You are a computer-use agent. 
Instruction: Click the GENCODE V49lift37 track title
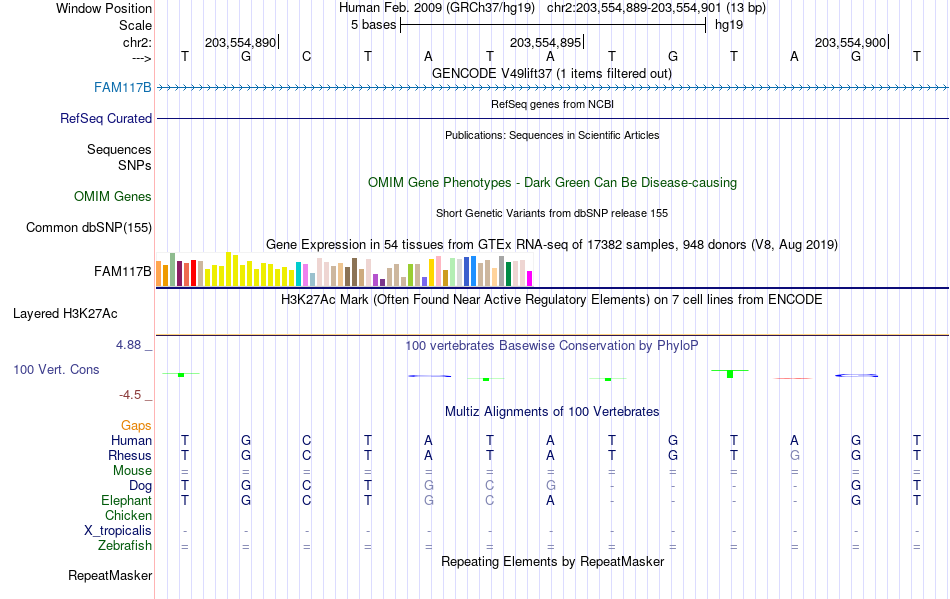point(552,74)
